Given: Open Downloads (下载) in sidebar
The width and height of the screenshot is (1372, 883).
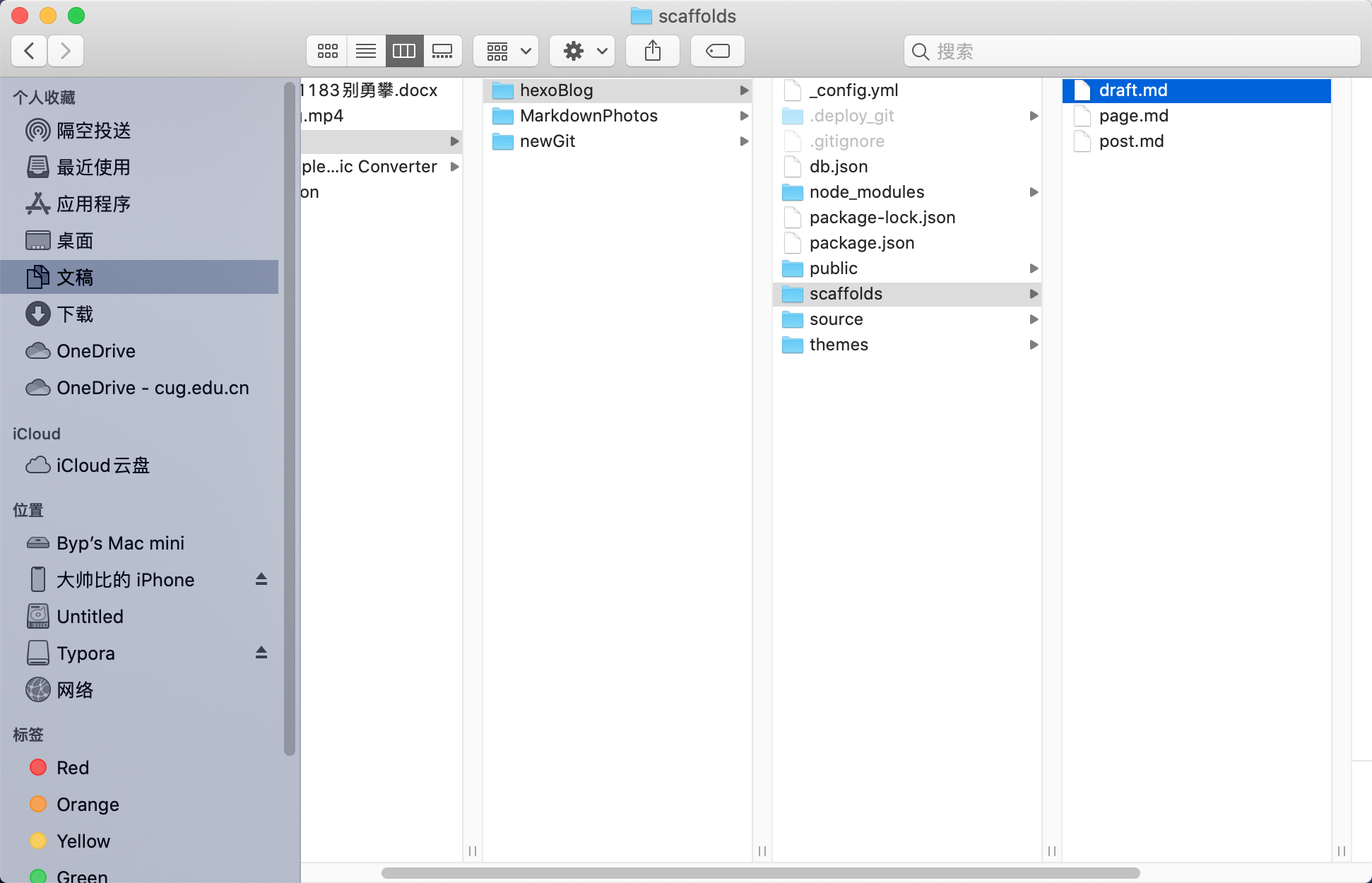Looking at the screenshot, I should click(75, 314).
